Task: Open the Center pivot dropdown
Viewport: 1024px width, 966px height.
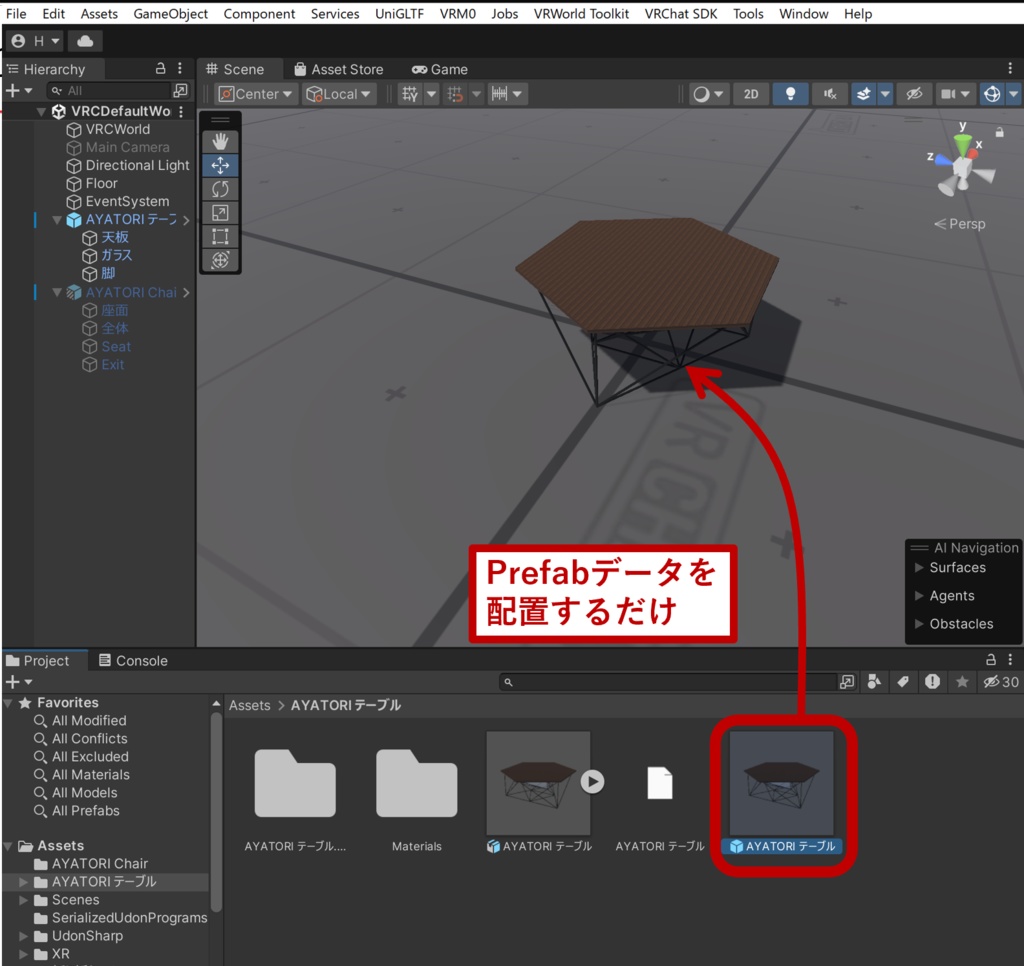Action: point(253,93)
